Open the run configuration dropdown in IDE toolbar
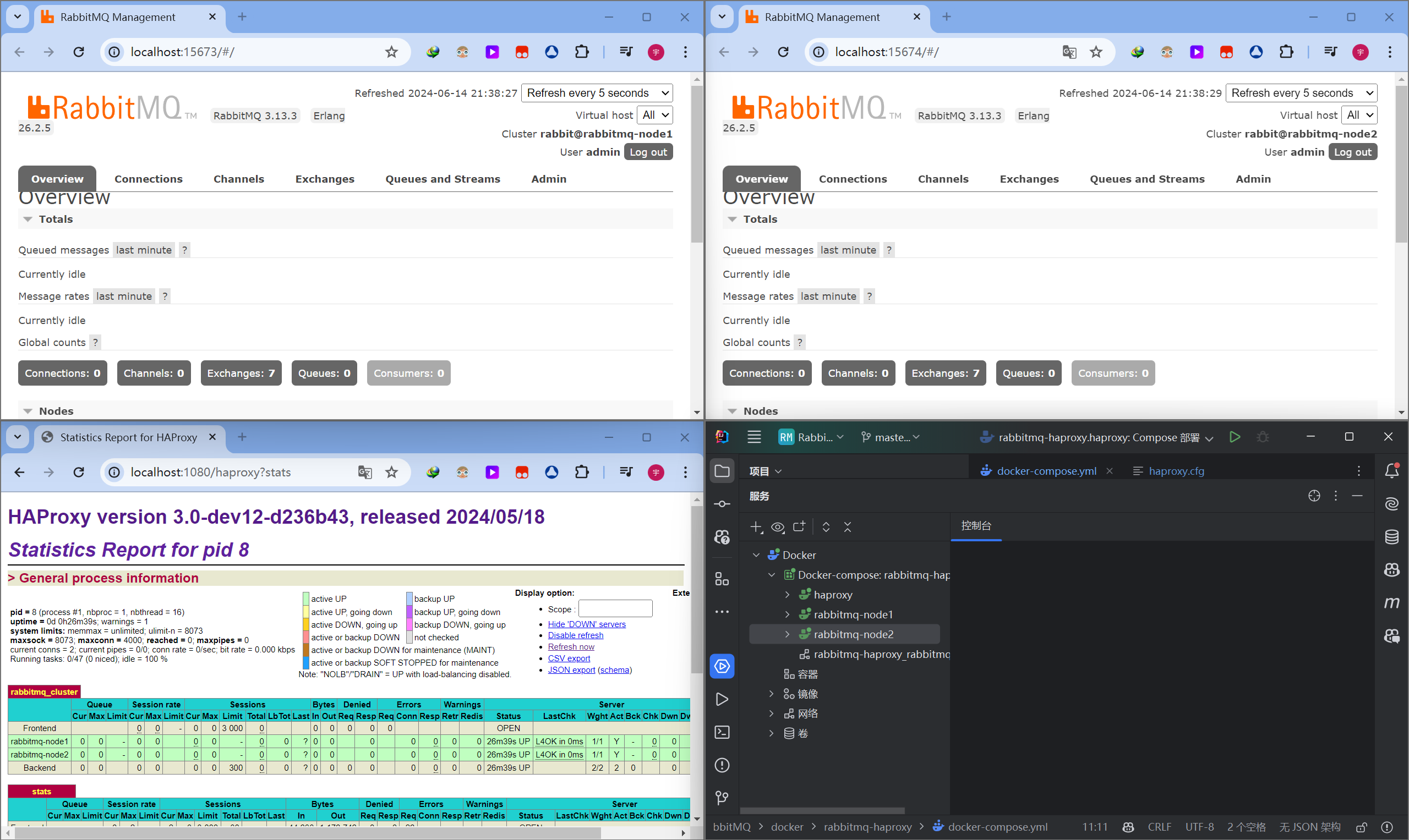1409x840 pixels. coord(1096,437)
